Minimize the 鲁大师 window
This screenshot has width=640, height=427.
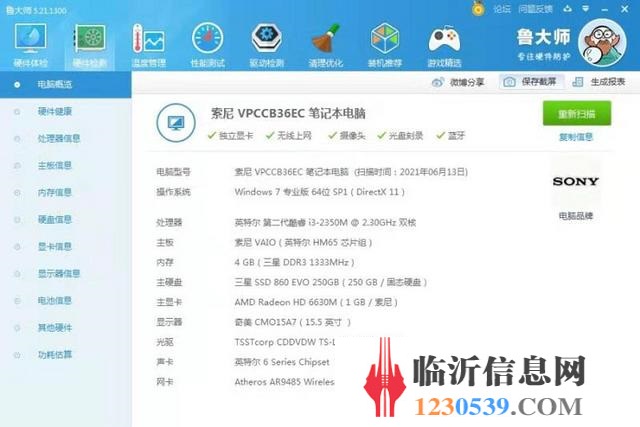[604, 9]
